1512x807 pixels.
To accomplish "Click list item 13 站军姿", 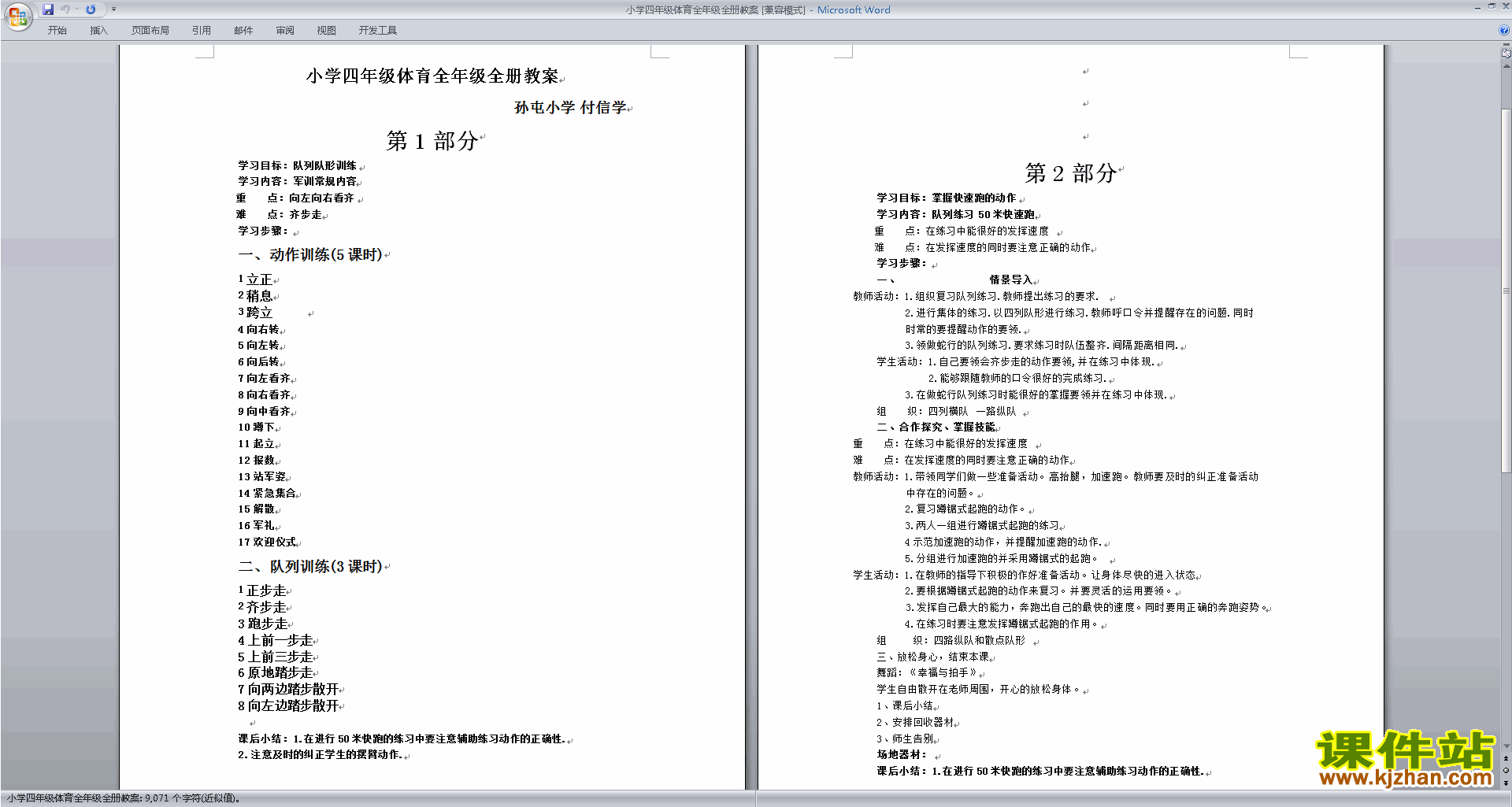I will pos(261,476).
